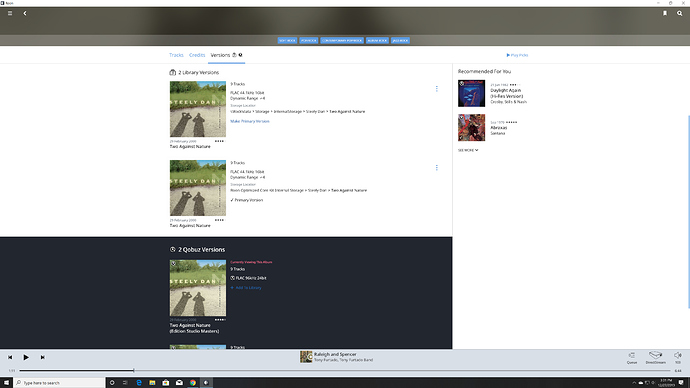The width and height of the screenshot is (690, 388).
Task: Click Play Picks button
Action: point(517,55)
